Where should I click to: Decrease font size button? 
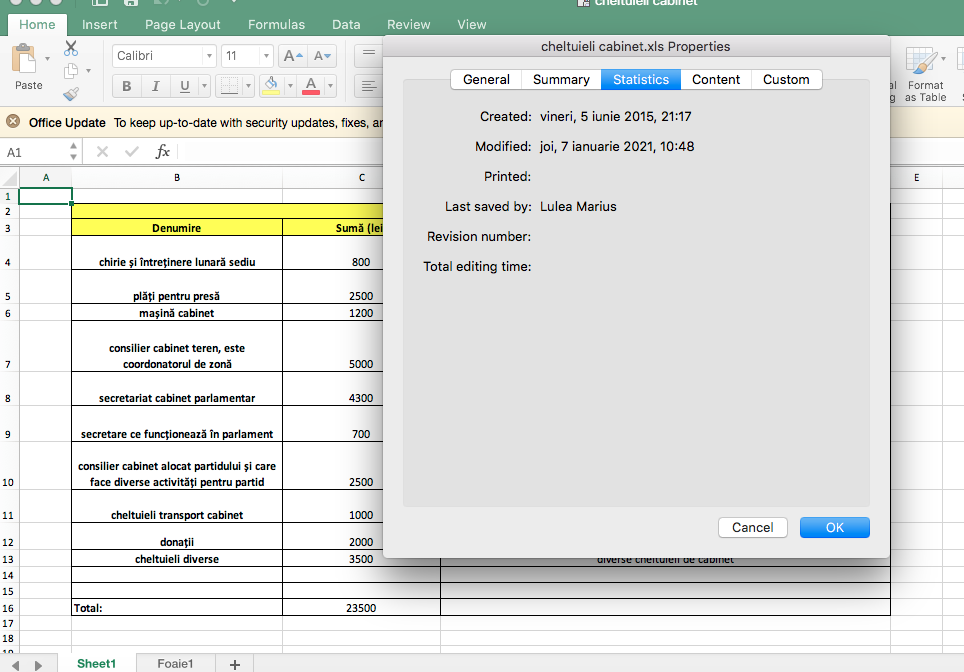[322, 56]
